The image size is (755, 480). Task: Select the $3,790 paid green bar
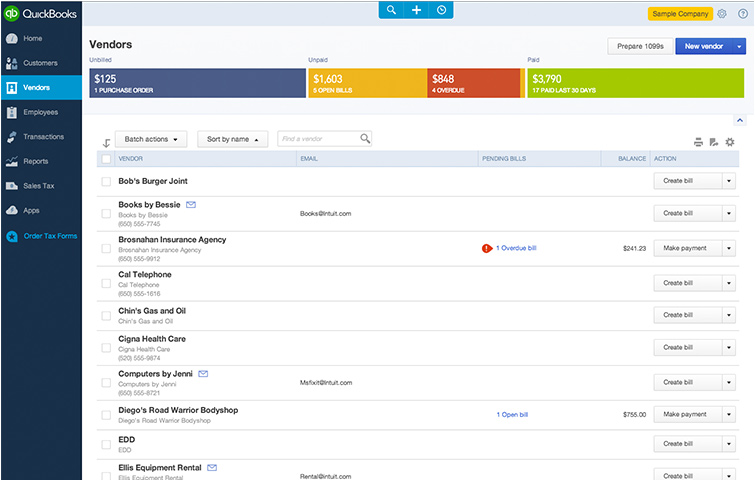[636, 83]
